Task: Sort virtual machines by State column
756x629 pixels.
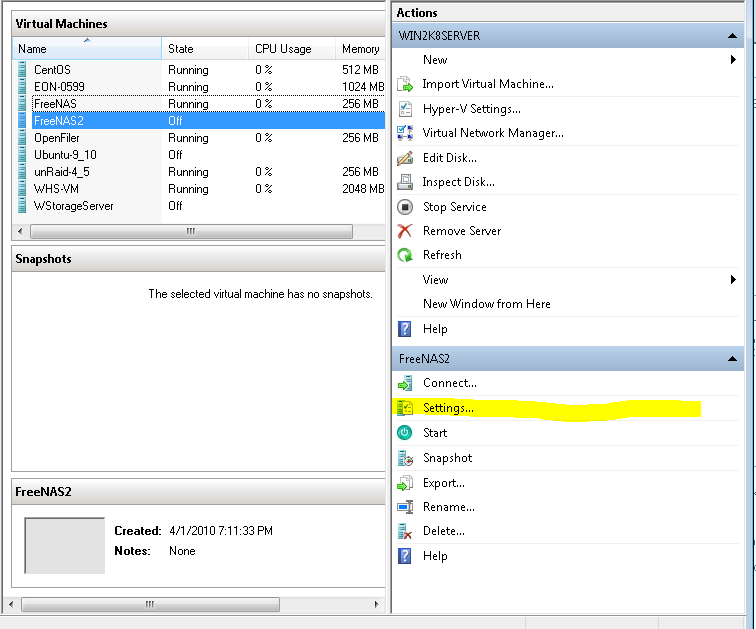Action: click(x=205, y=49)
